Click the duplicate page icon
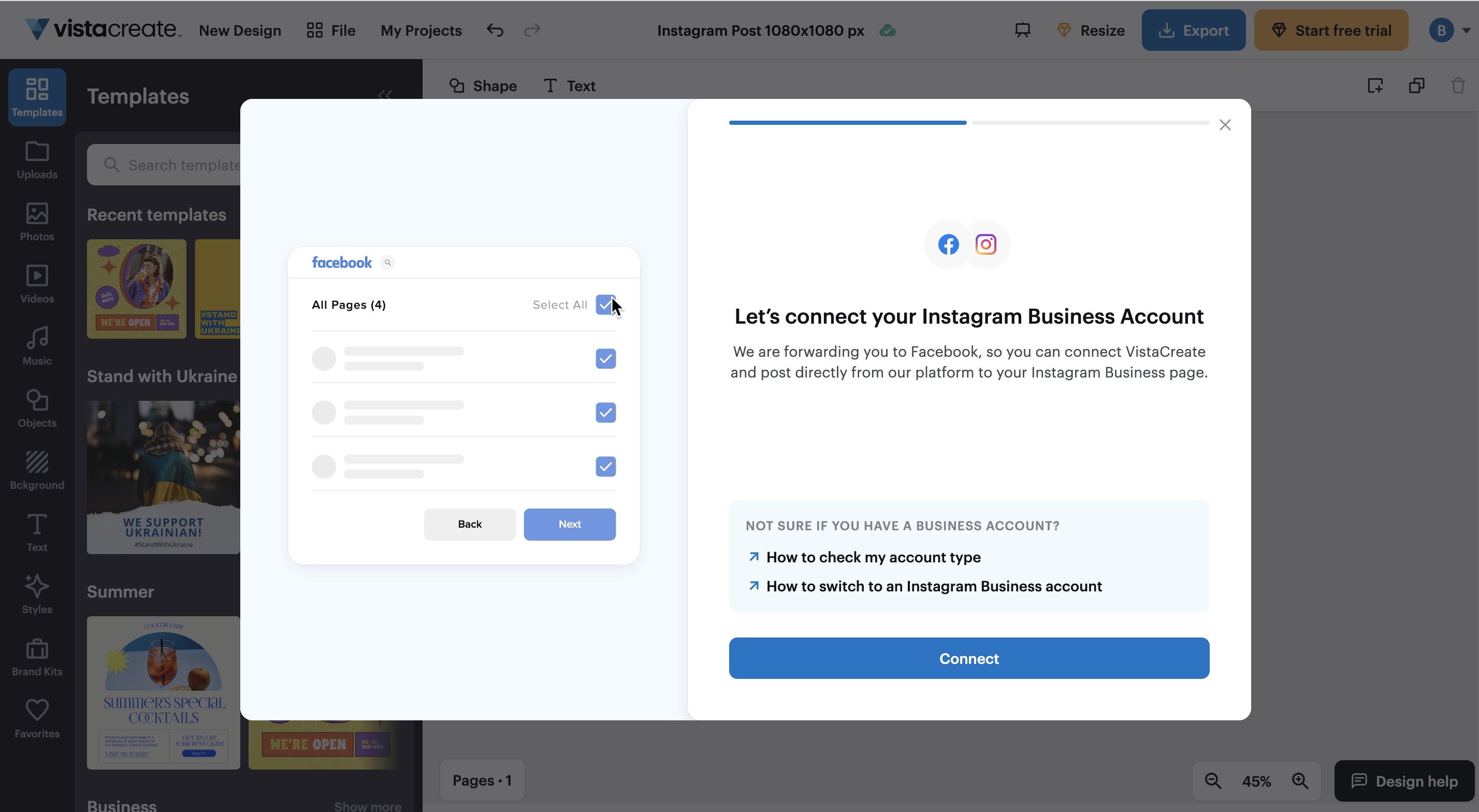Viewport: 1479px width, 812px height. [1416, 85]
